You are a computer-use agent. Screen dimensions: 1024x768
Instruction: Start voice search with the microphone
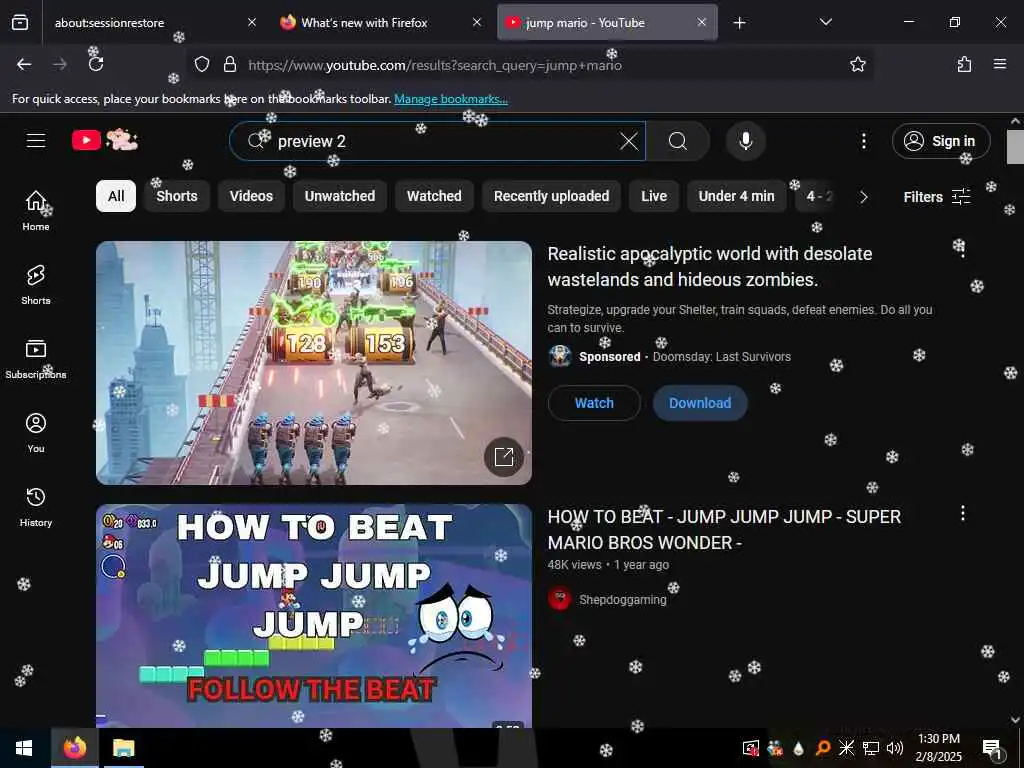tap(746, 141)
